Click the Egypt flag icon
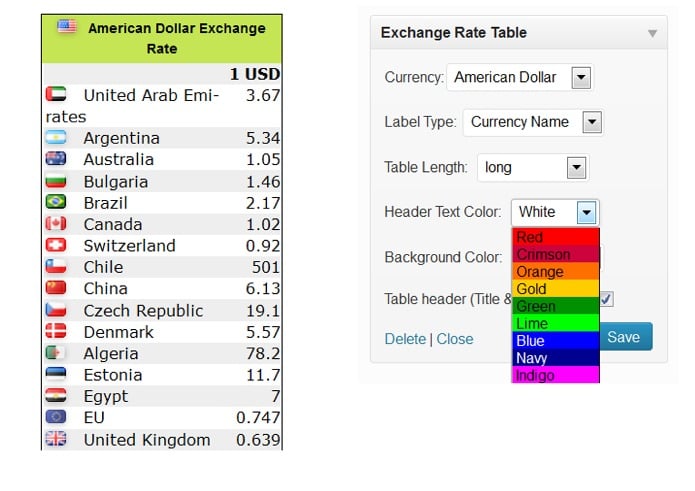The image size is (695, 491). (56, 395)
